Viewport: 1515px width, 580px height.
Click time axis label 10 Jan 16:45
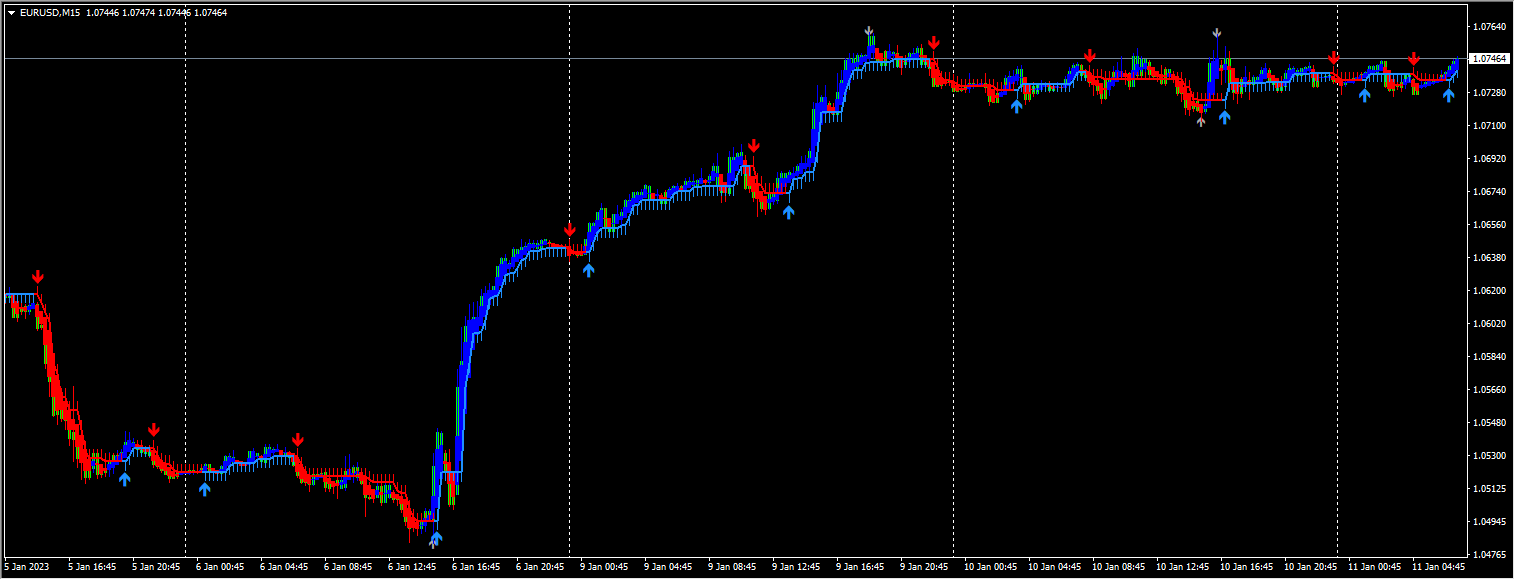pos(1246,567)
